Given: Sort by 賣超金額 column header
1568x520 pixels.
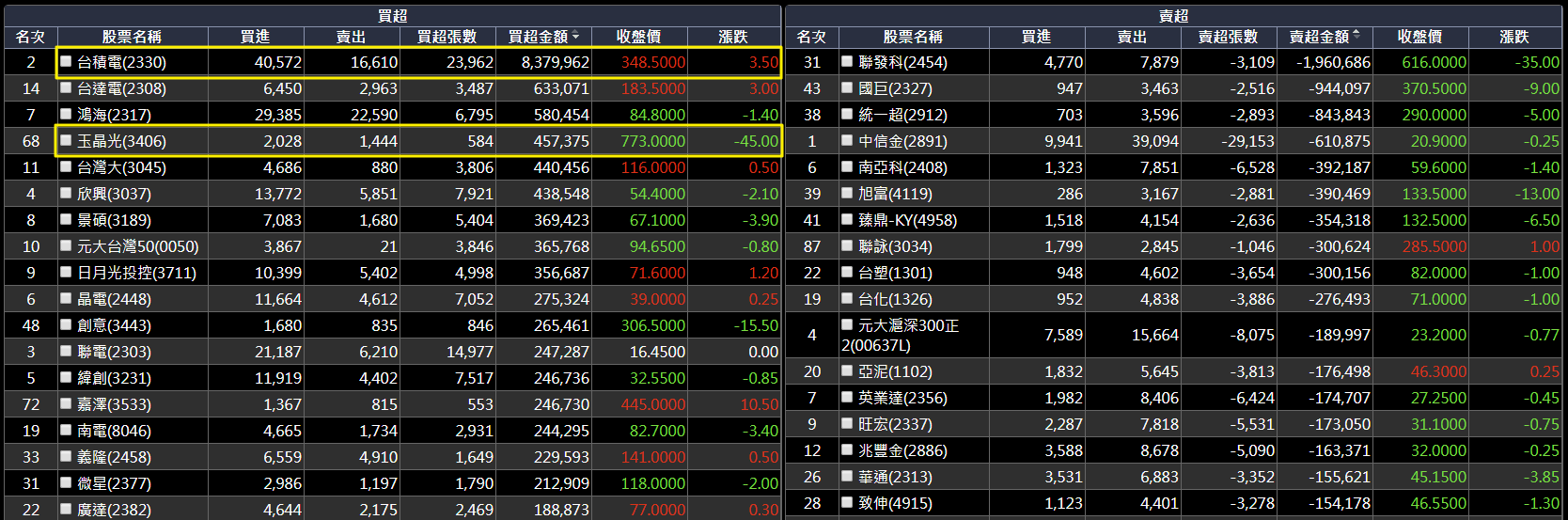Looking at the screenshot, I should 1325,37.
